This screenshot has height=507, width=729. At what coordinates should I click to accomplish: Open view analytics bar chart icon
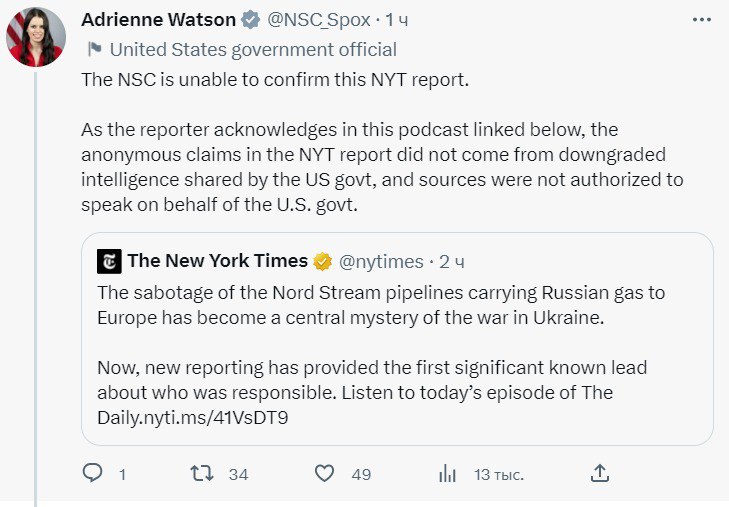[447, 474]
